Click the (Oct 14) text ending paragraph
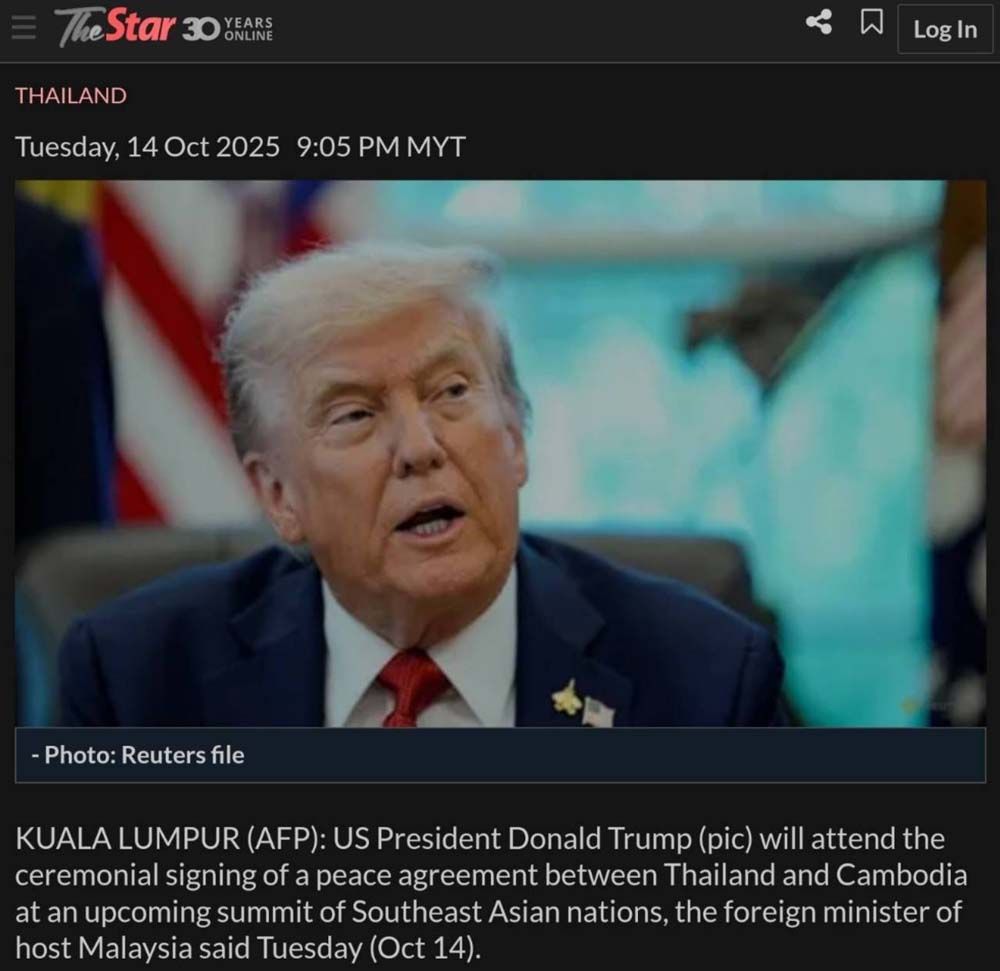The width and height of the screenshot is (1000, 971). pos(425,948)
